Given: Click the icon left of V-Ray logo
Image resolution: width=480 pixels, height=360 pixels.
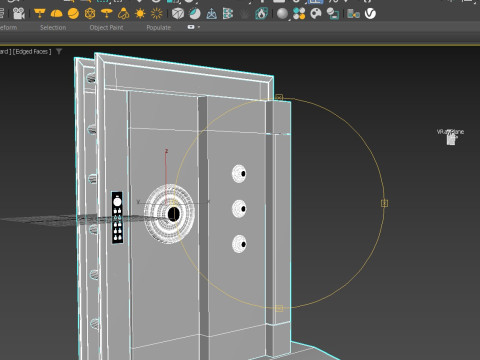Looking at the screenshot, I should tap(353, 14).
